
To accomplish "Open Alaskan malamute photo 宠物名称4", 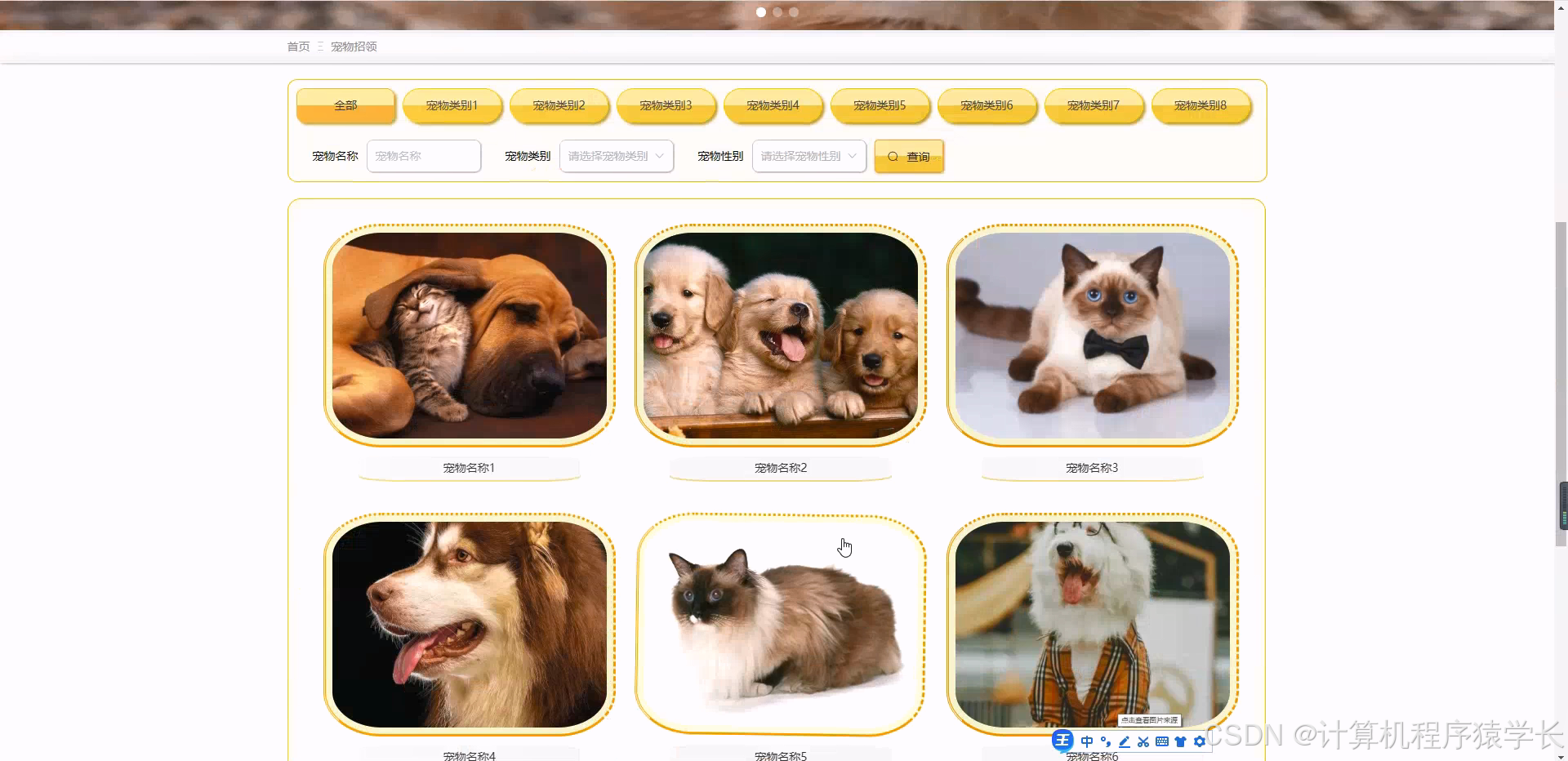I will [x=470, y=625].
